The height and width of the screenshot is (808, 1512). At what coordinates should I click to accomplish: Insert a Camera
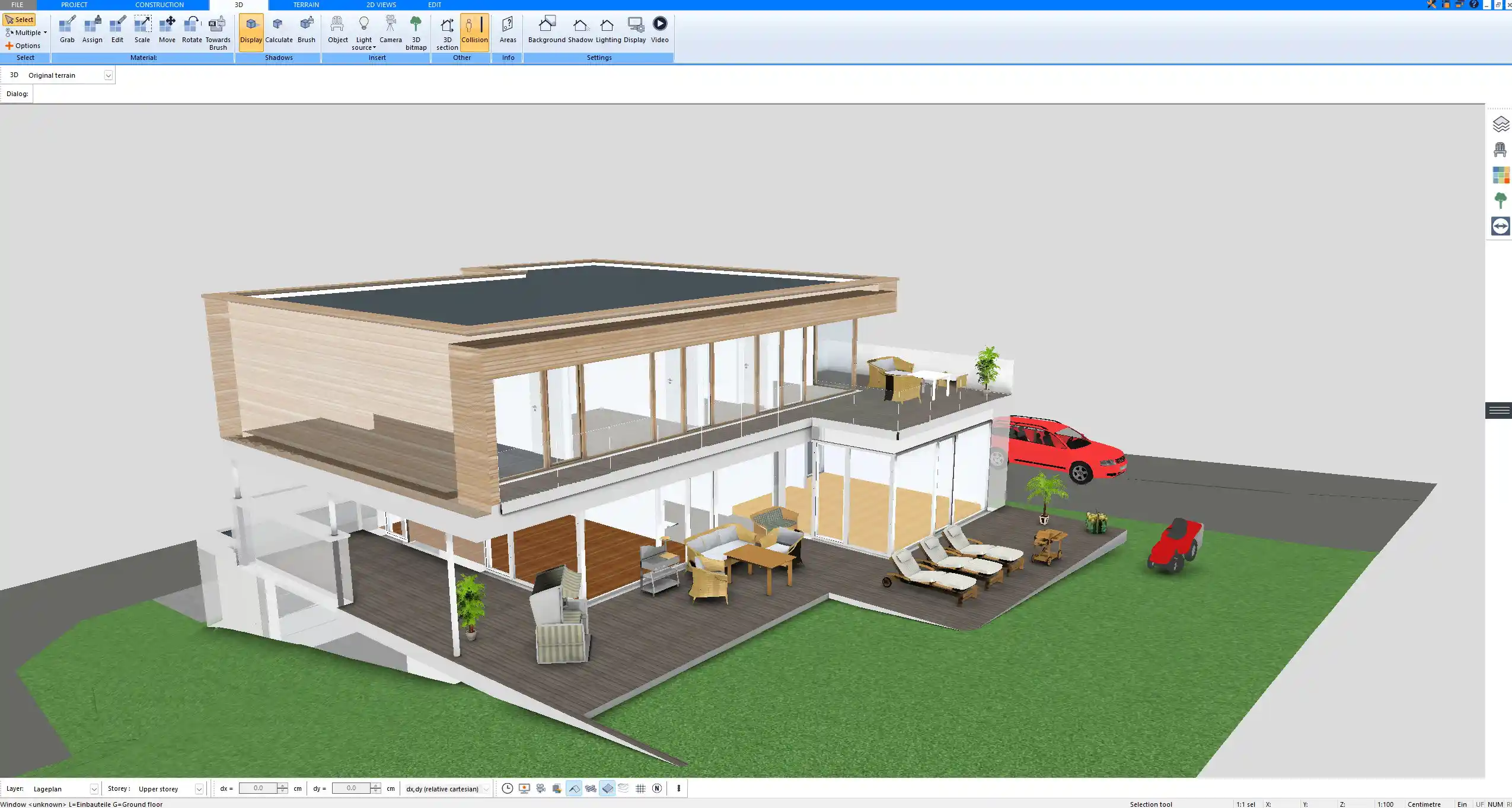[390, 30]
